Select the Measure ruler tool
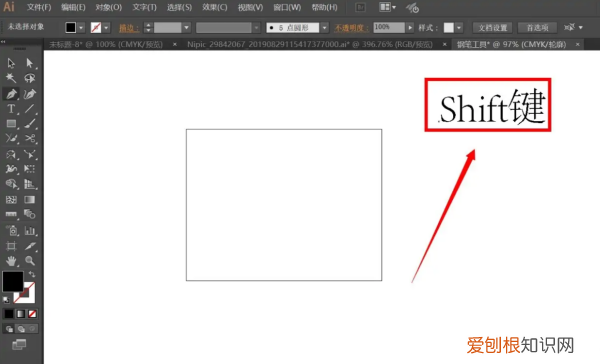 tap(11, 214)
